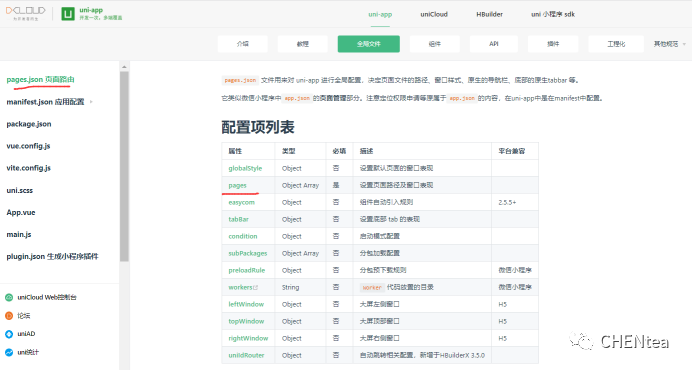Open the rightWindow property link
692x370 pixels.
point(248,338)
